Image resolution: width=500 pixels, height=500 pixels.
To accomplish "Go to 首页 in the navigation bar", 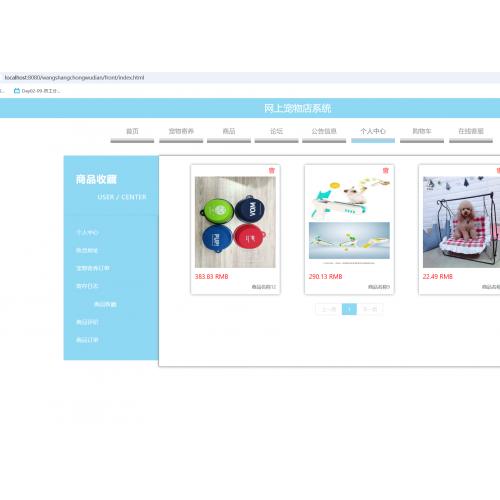I will 132,131.
